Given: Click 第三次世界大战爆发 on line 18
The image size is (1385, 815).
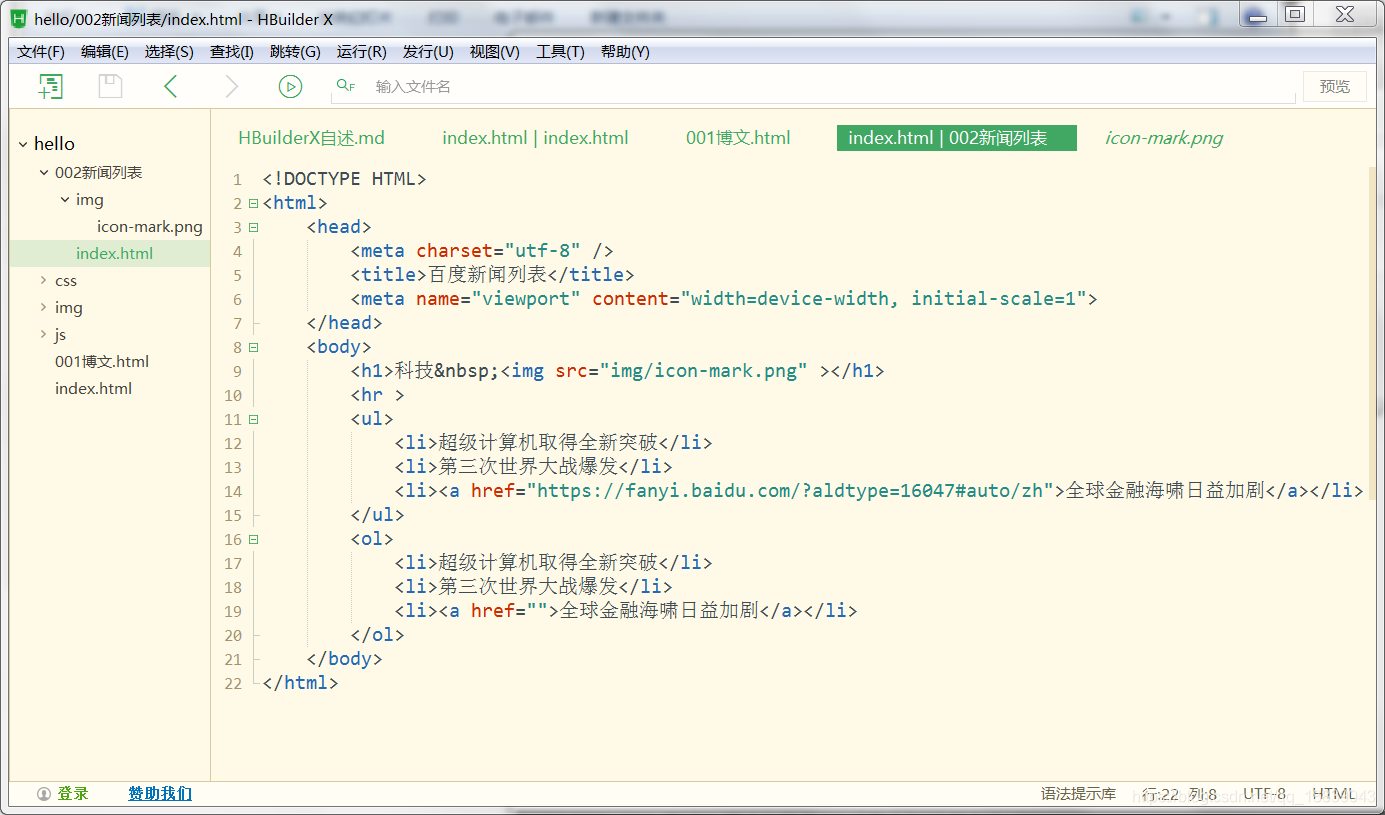Looking at the screenshot, I should coord(528,587).
